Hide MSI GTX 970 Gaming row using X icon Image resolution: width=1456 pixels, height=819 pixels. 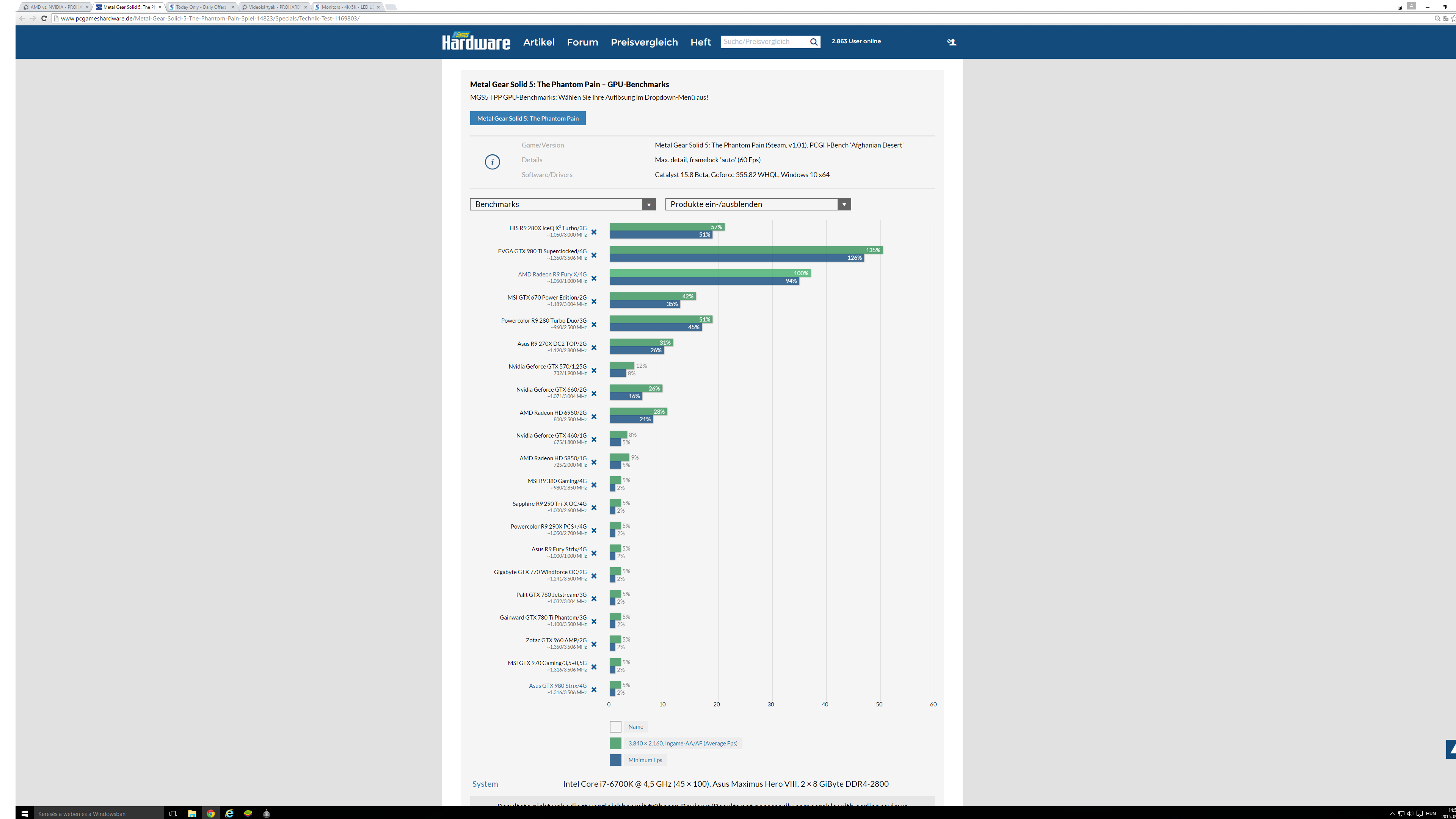pos(593,667)
